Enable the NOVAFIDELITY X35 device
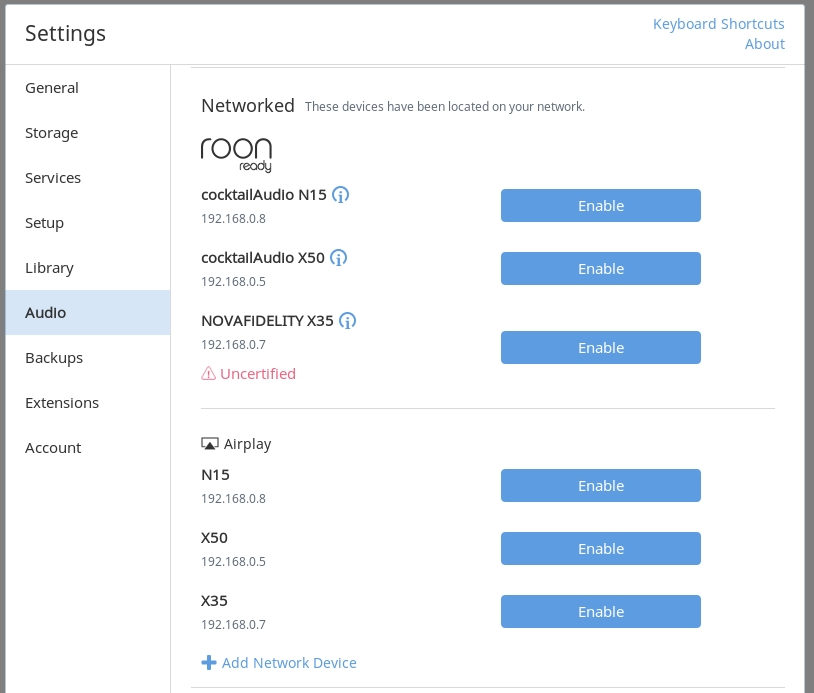Viewport: 814px width, 693px height. pyautogui.click(x=601, y=347)
